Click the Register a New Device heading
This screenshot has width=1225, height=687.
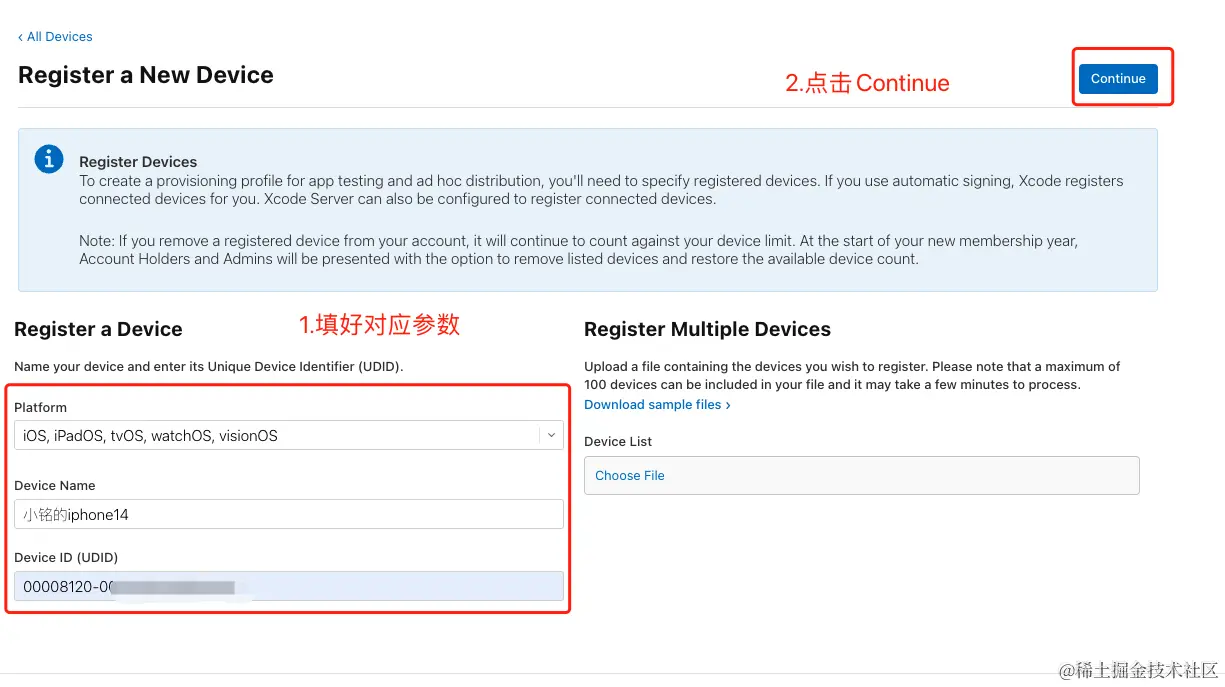146,75
